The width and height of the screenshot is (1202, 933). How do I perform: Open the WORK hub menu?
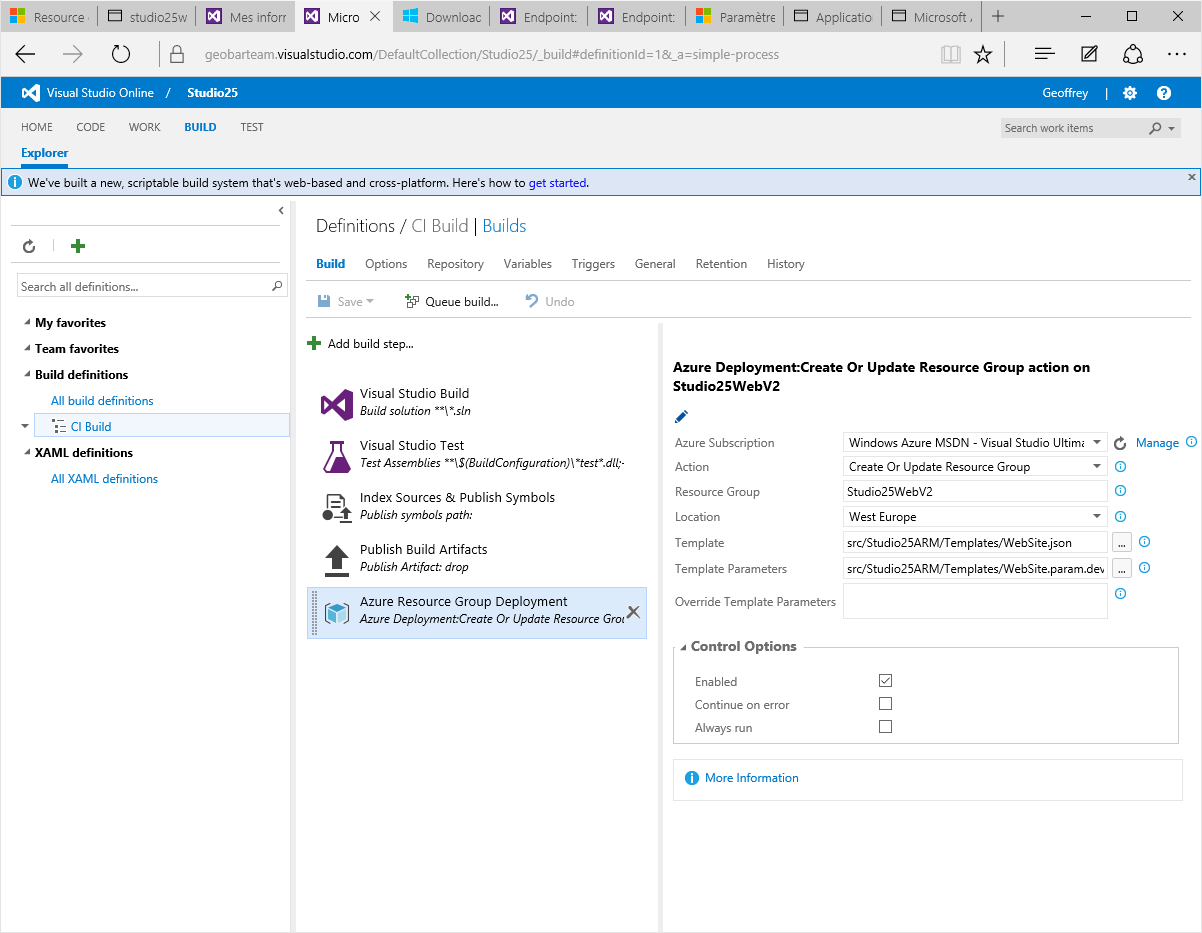coord(145,127)
